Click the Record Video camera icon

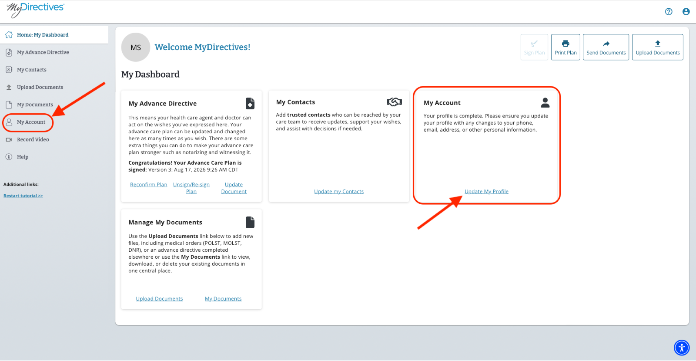(x=9, y=139)
